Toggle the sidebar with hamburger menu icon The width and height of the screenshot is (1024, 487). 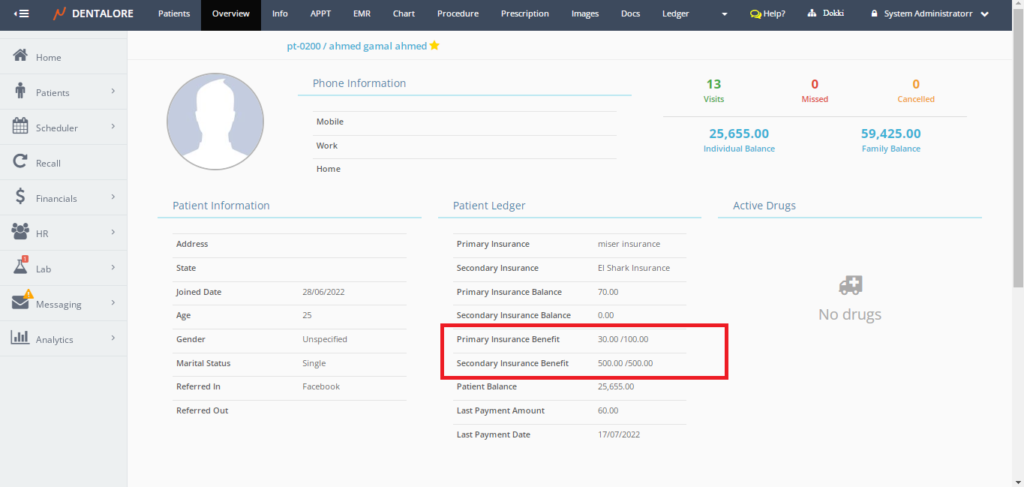pos(21,14)
